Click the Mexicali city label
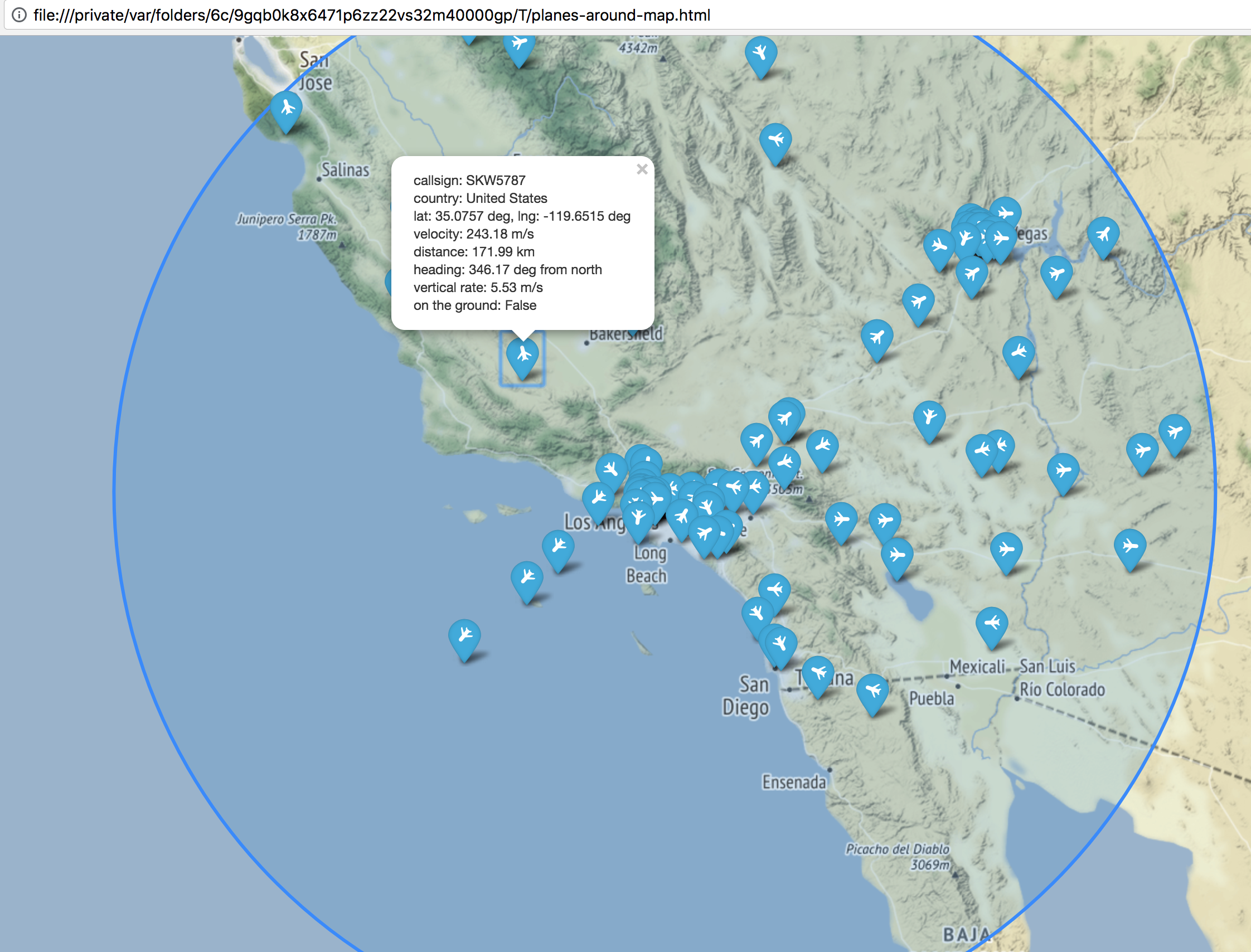The height and width of the screenshot is (952, 1251). (977, 667)
